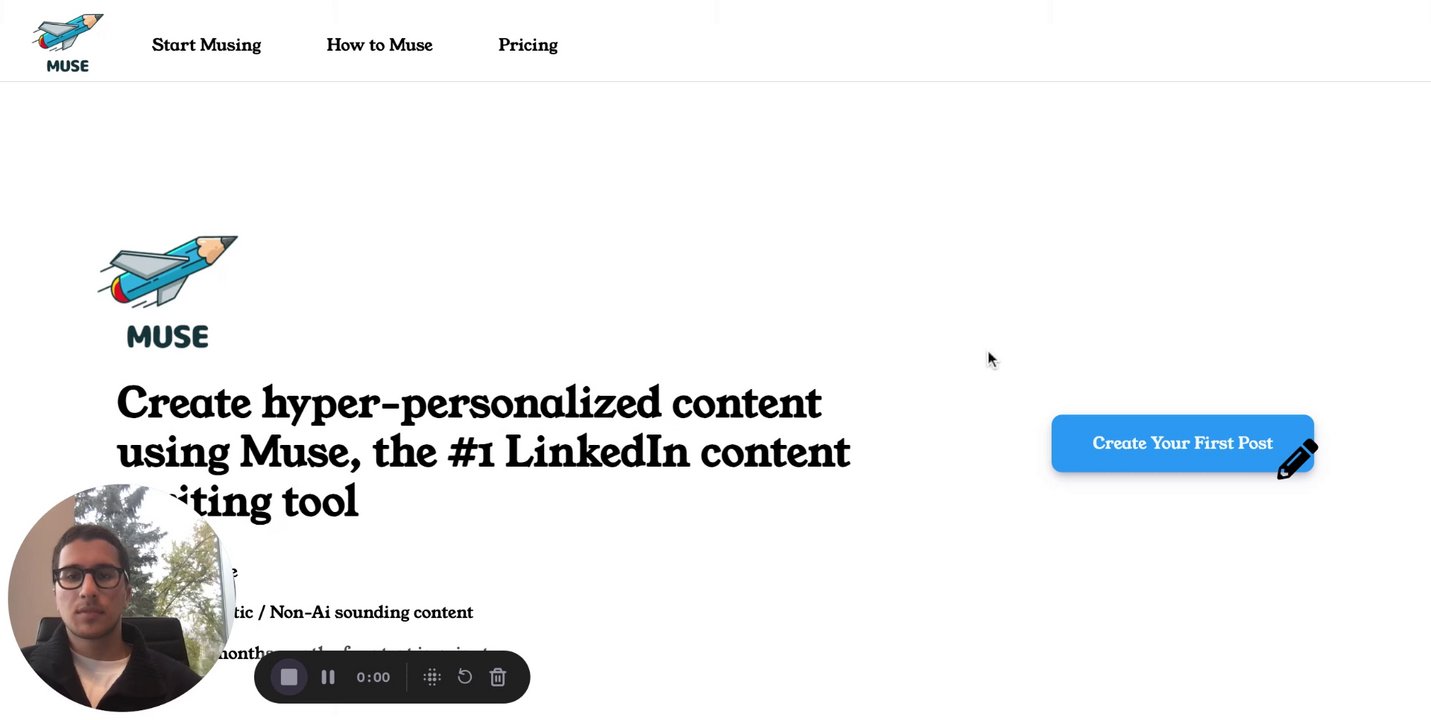Delete the recording with the trash icon

pos(498,677)
